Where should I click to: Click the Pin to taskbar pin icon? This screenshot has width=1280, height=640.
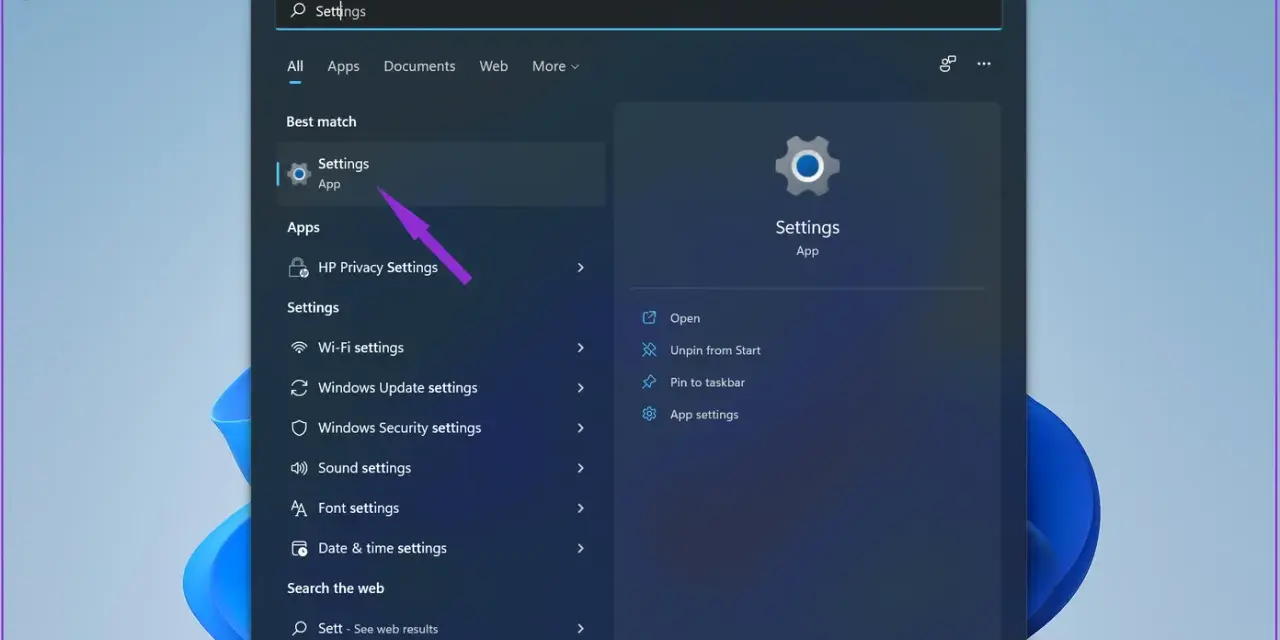649,382
